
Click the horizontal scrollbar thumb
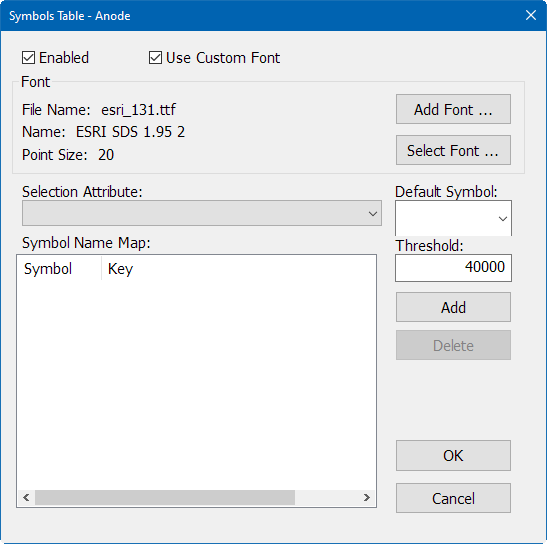pyautogui.click(x=165, y=497)
